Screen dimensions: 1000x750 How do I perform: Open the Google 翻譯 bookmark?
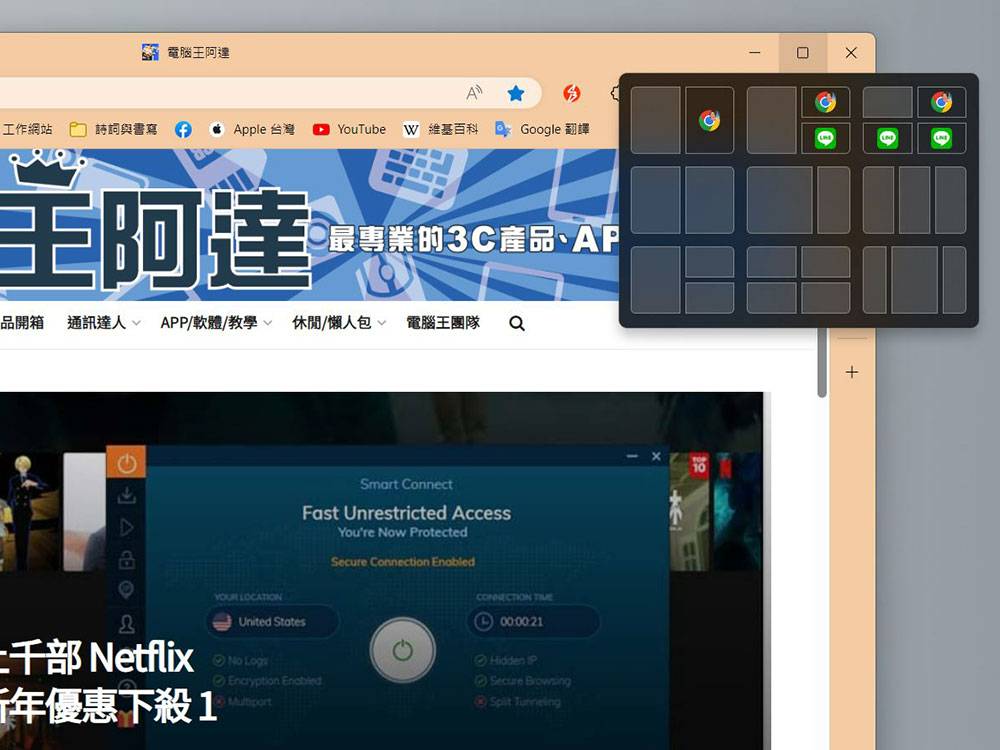[x=542, y=129]
